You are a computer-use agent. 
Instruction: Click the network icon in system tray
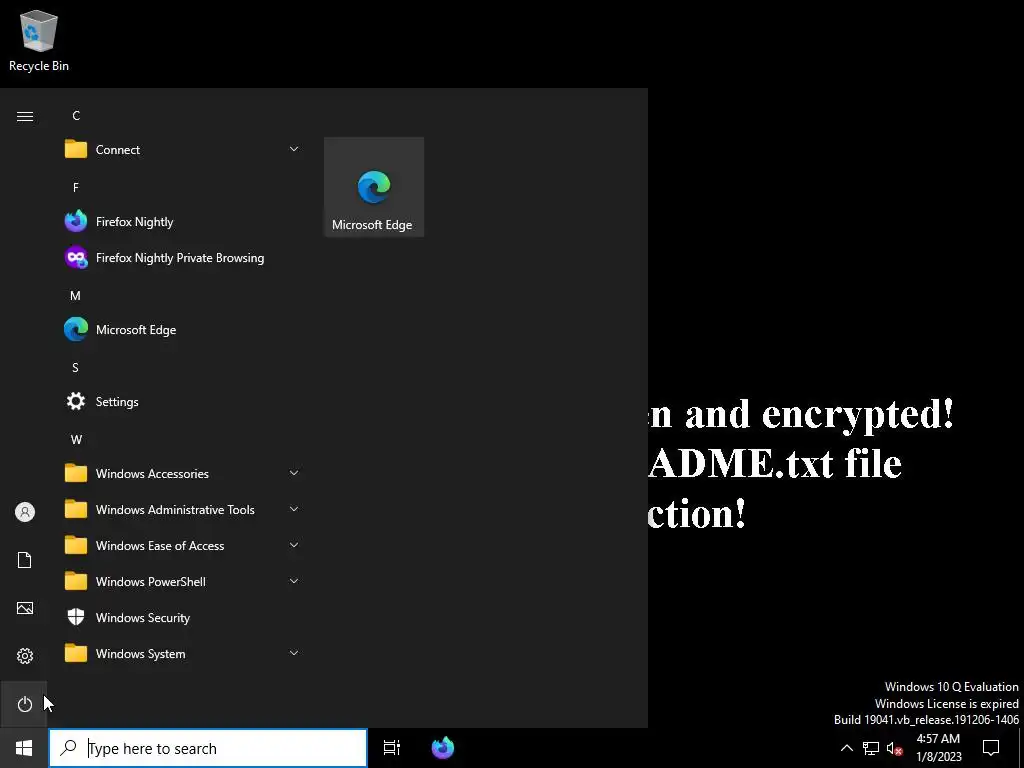tap(871, 748)
